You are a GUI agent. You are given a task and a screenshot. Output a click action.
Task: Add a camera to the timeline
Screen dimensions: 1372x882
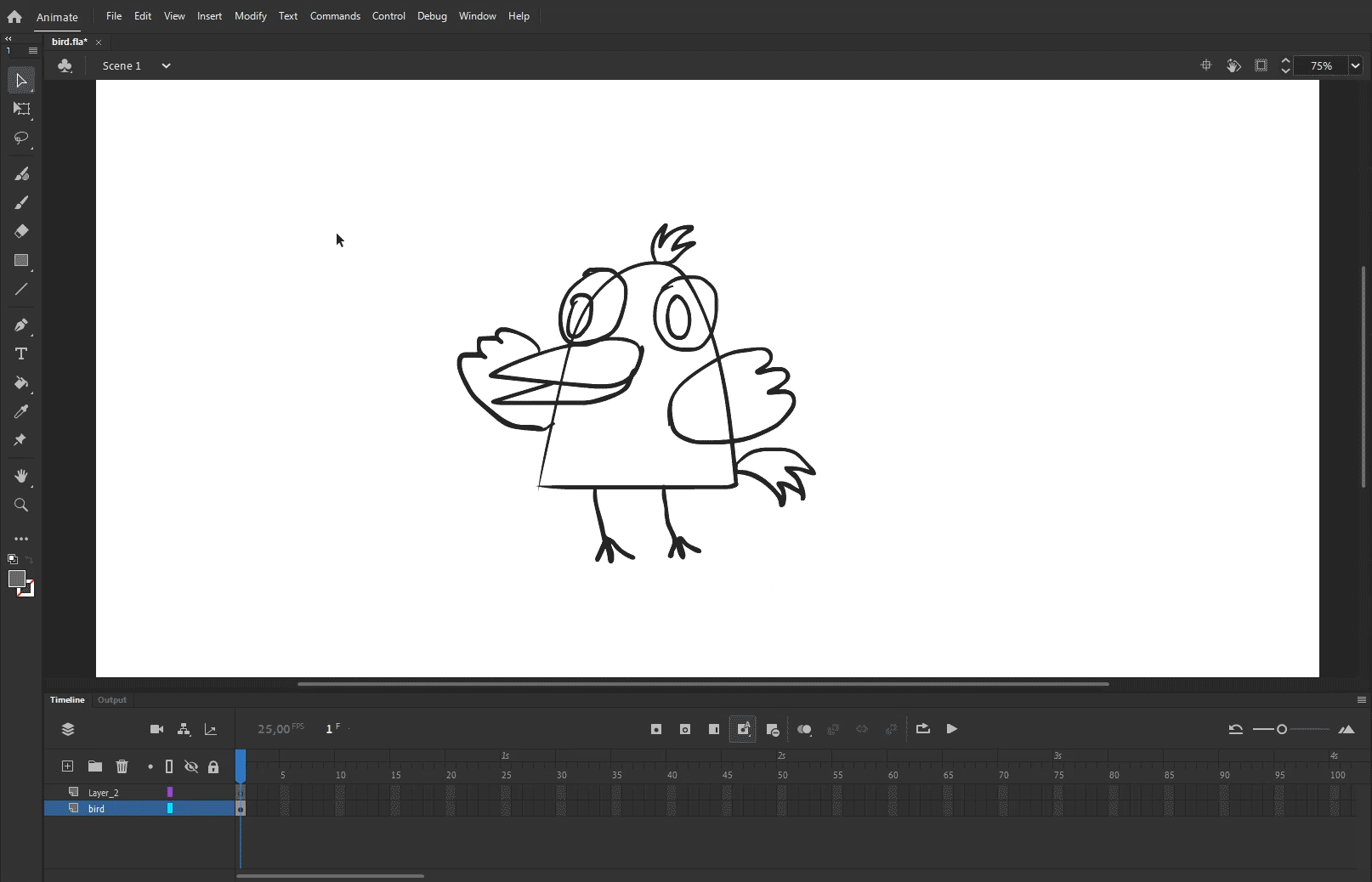pos(156,729)
